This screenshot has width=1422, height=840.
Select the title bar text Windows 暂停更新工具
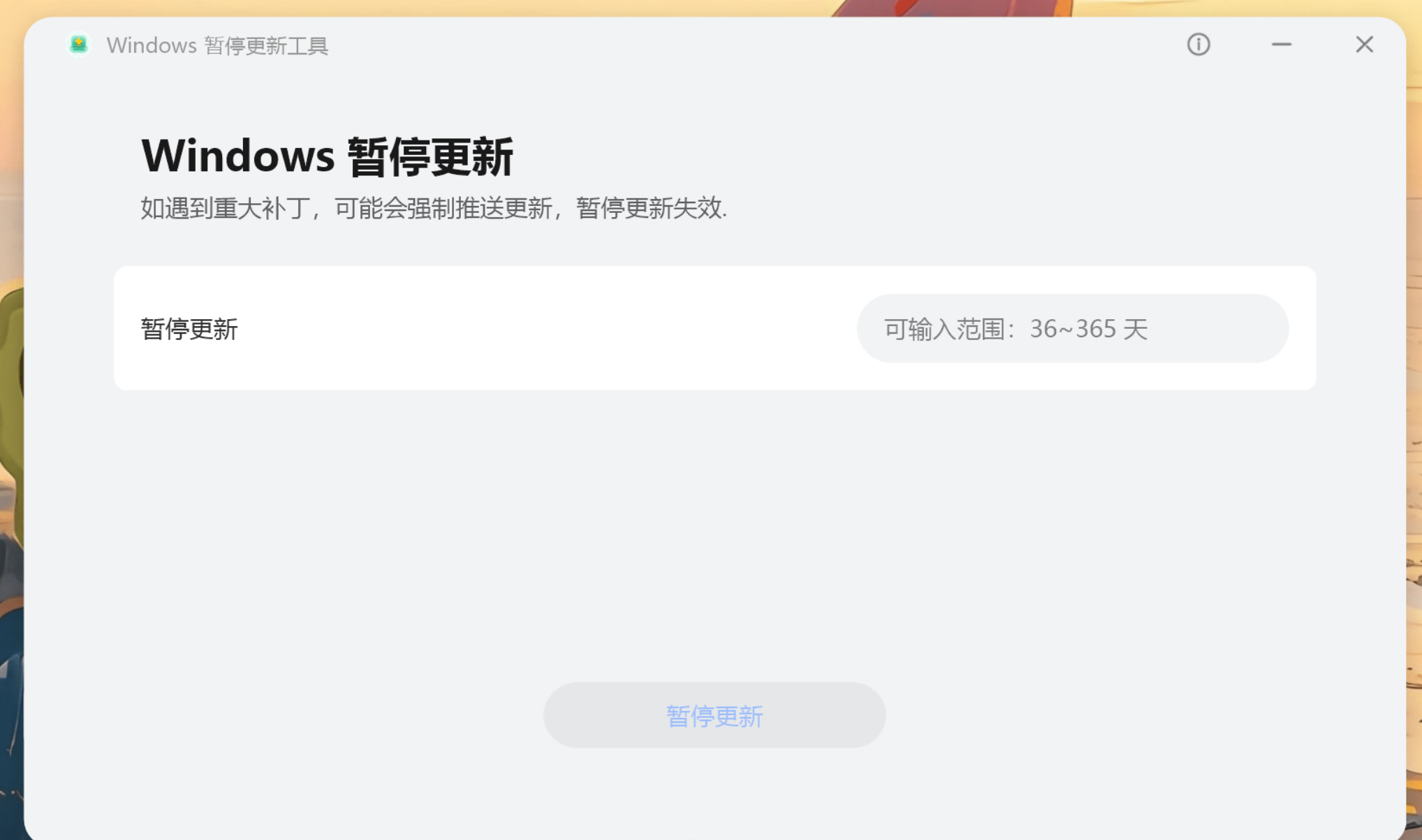click(217, 45)
